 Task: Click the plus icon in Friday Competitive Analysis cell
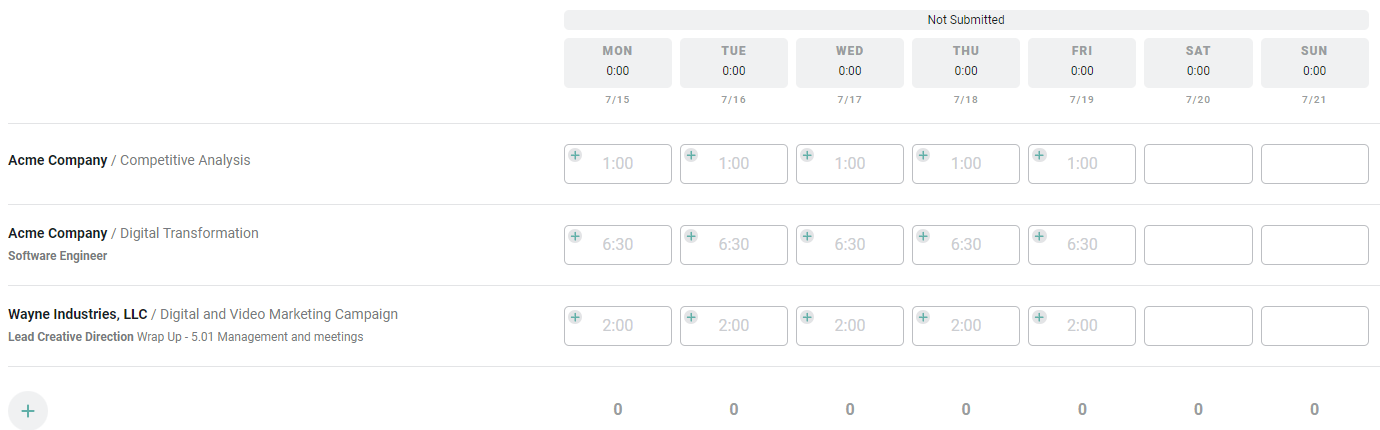tap(1039, 155)
